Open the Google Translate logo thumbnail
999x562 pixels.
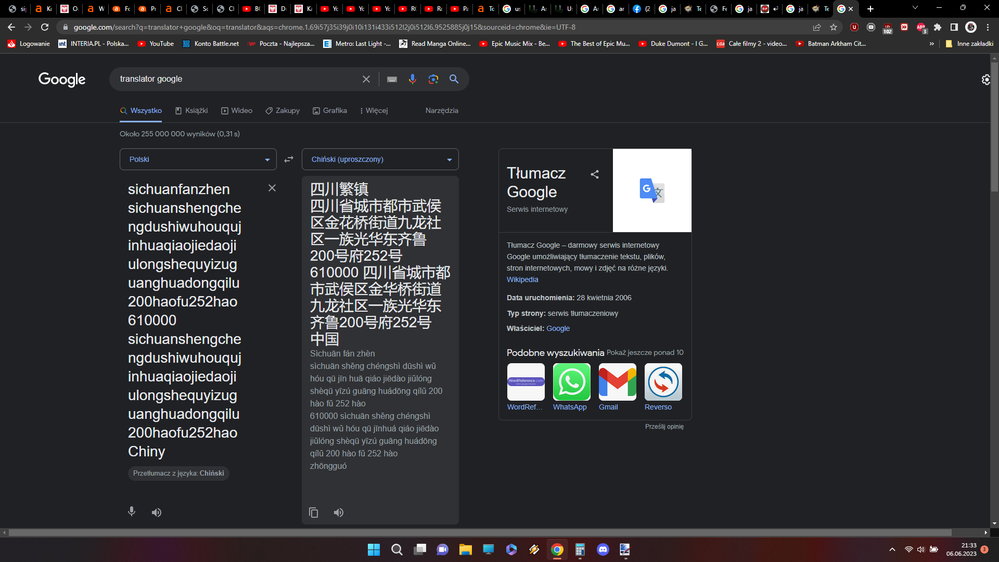(x=652, y=191)
